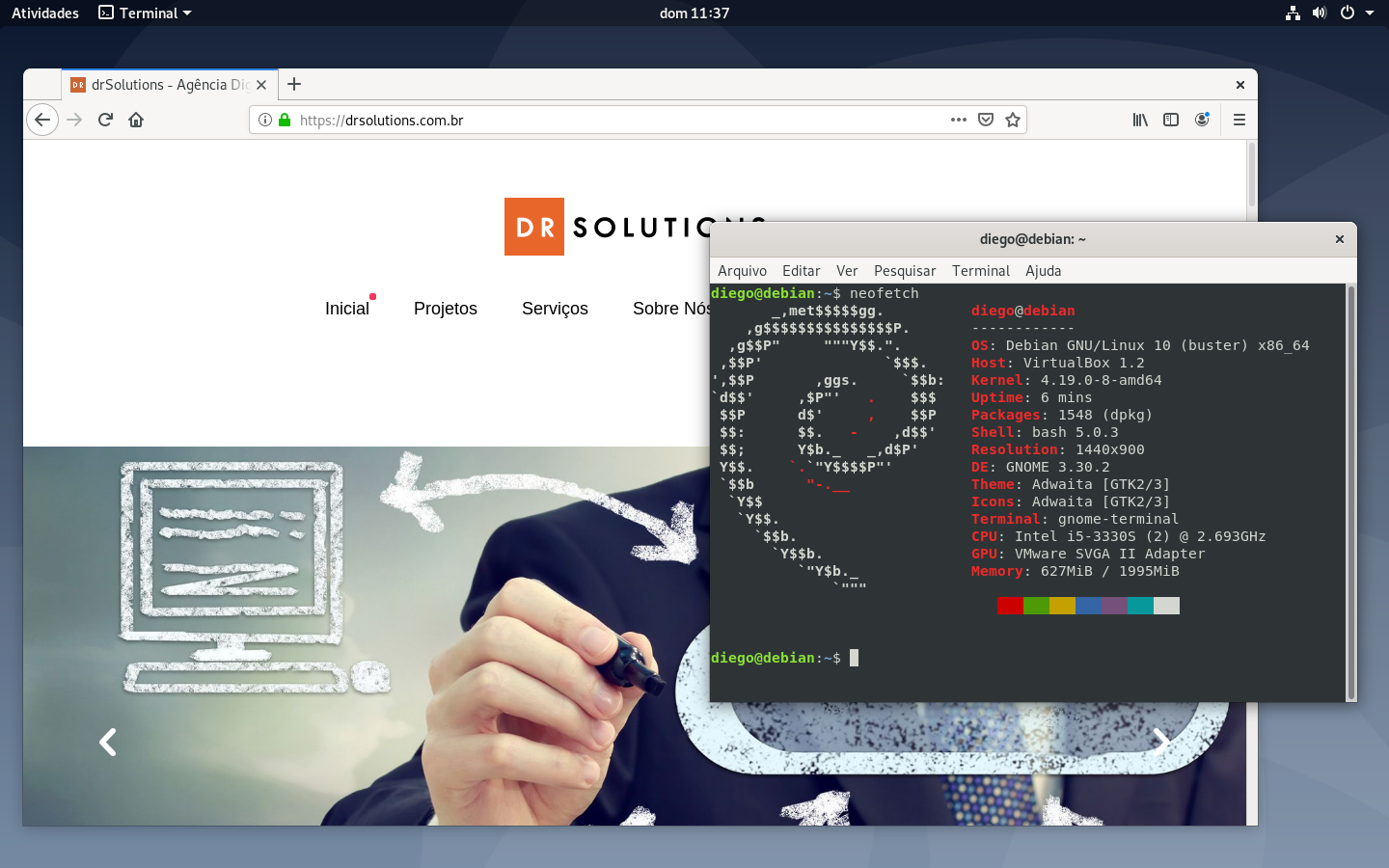
Task: View site information icon in address bar
Action: click(265, 120)
